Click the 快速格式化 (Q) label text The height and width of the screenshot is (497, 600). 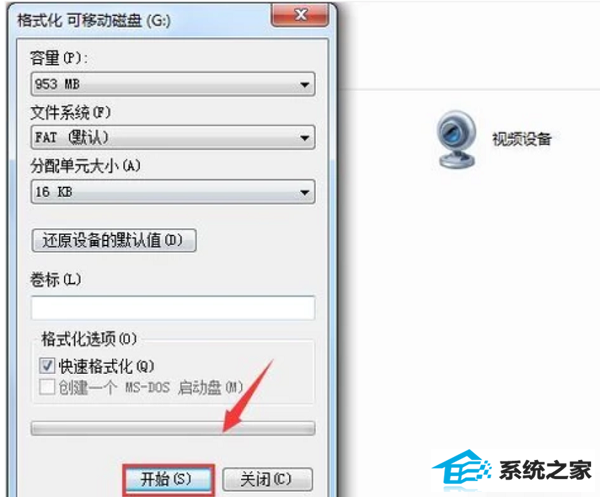point(106,366)
